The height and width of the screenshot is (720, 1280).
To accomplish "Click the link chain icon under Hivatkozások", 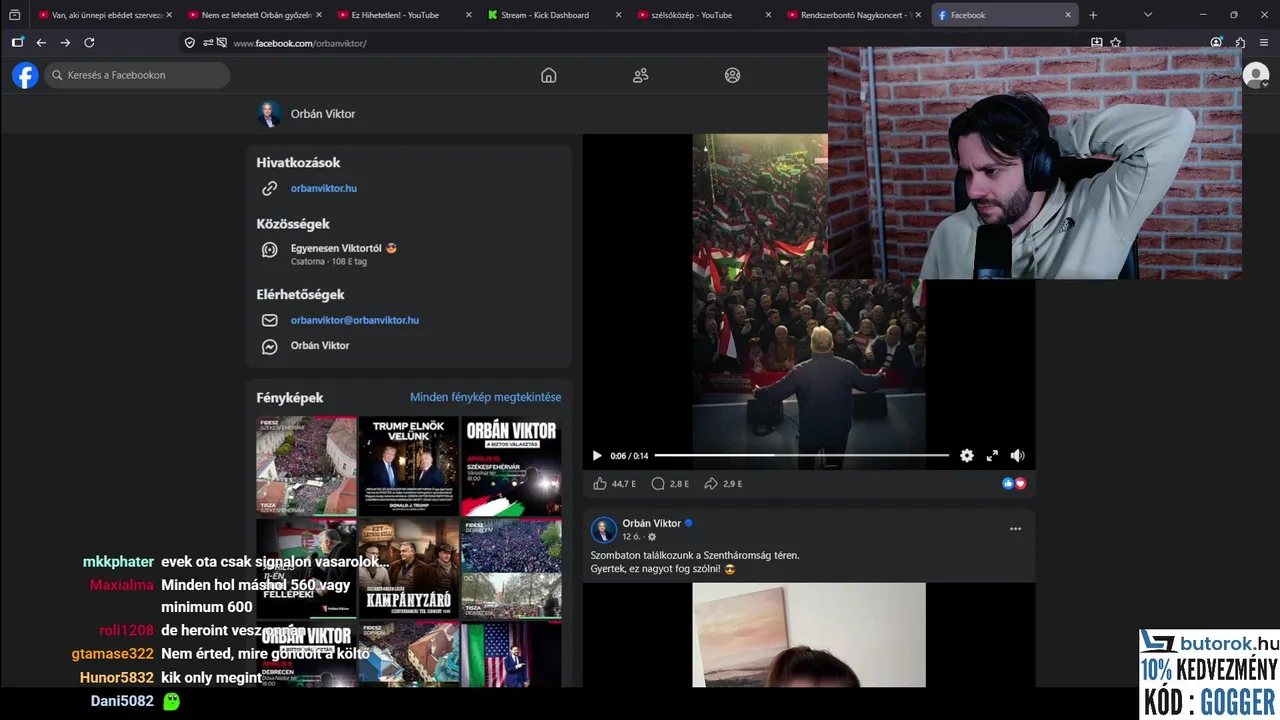I will click(x=269, y=188).
